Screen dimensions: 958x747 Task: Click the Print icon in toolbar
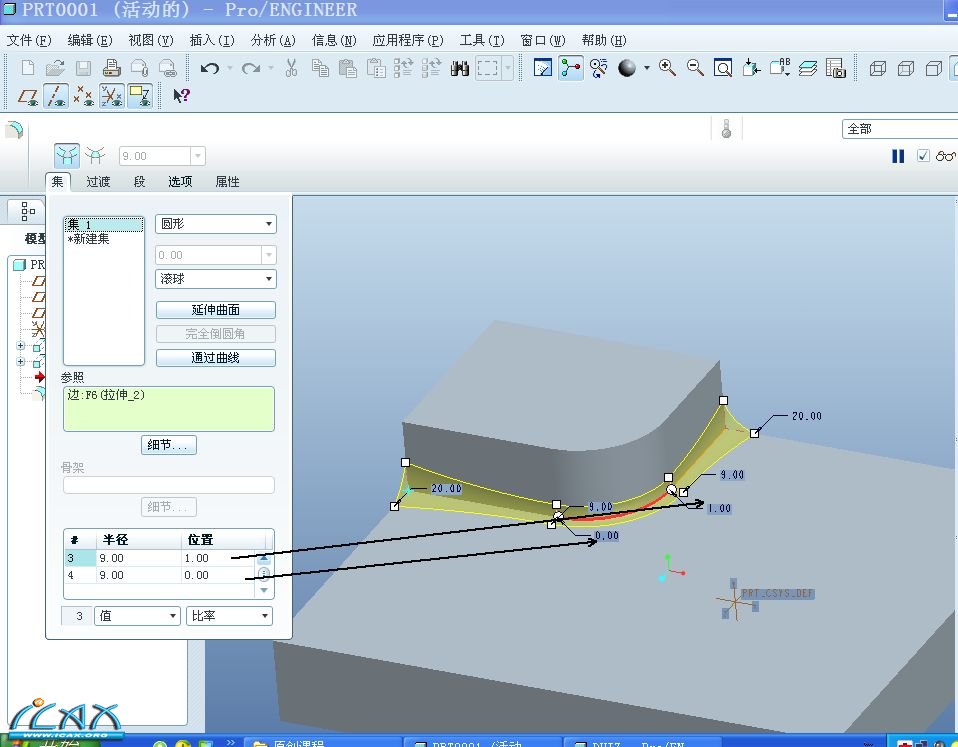pos(112,68)
